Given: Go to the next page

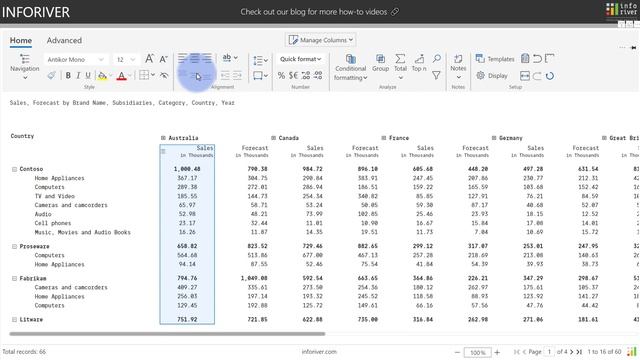Looking at the screenshot, I should point(572,352).
